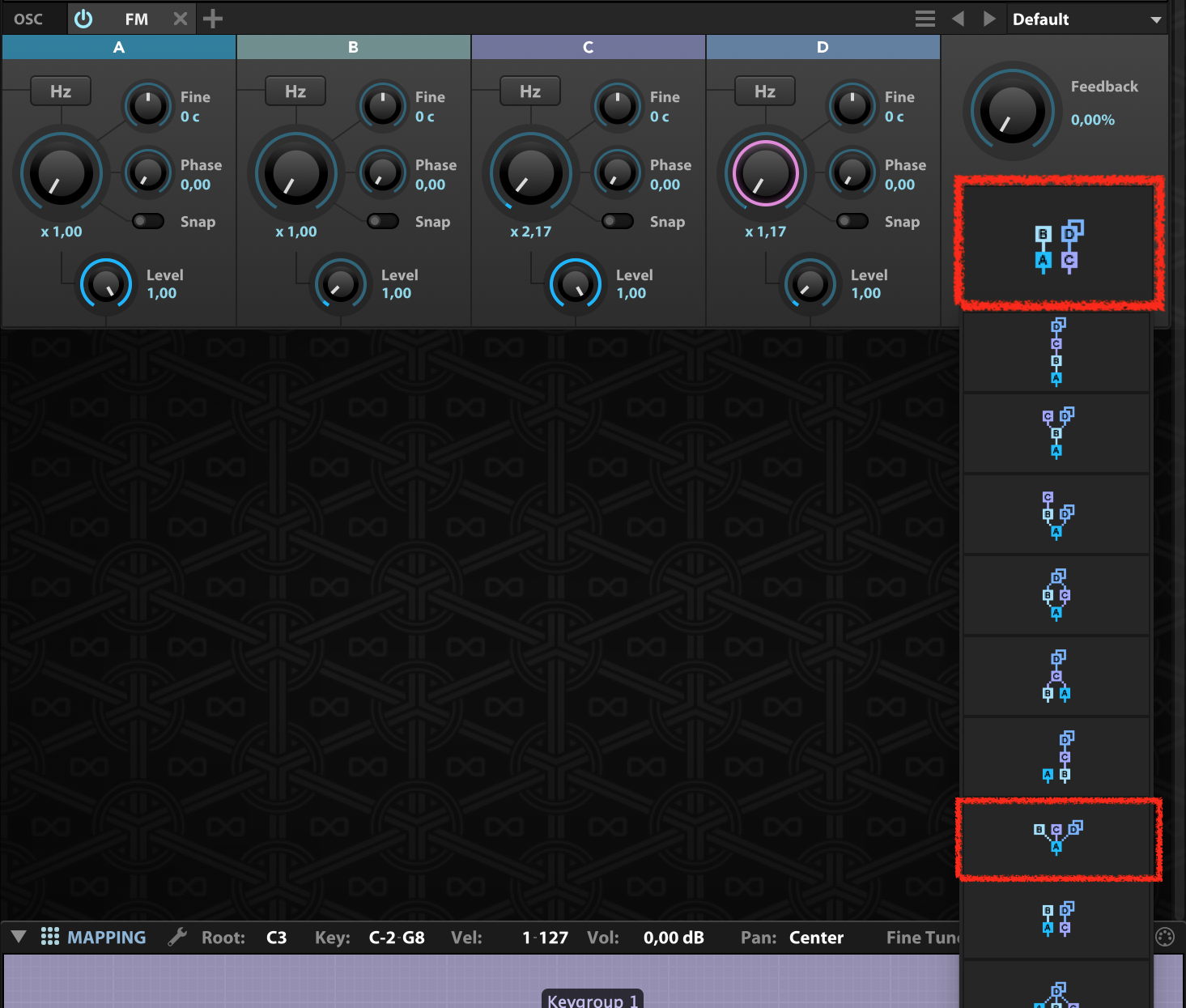Select the Keygroup 1 label
Screen dimensions: 1186x1008
pyautogui.click(x=593, y=1000)
